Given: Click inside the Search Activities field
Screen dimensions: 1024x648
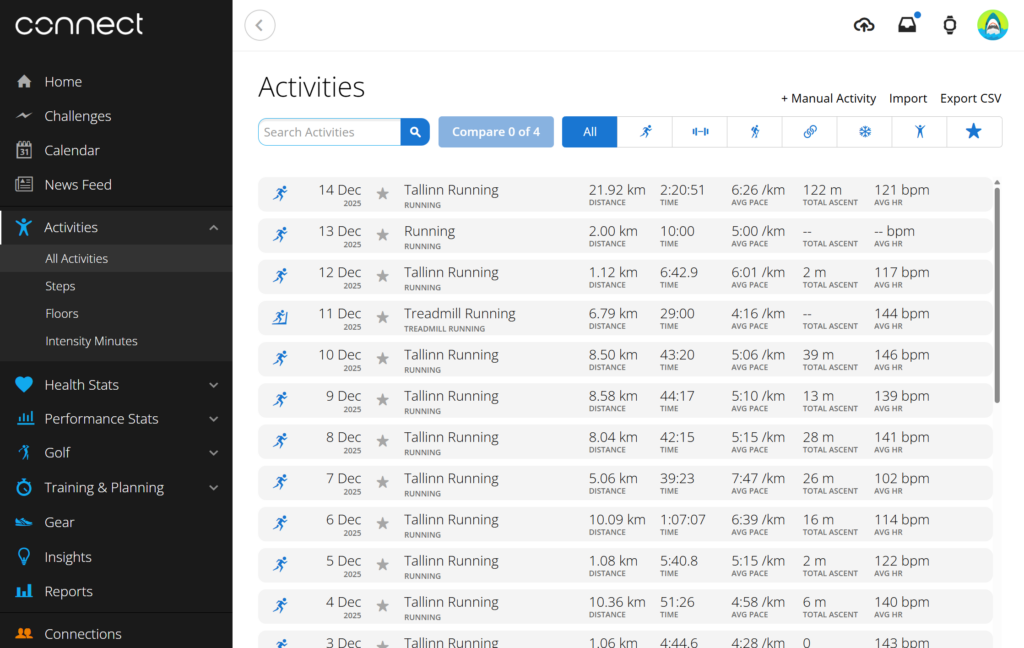Looking at the screenshot, I should click(x=330, y=131).
